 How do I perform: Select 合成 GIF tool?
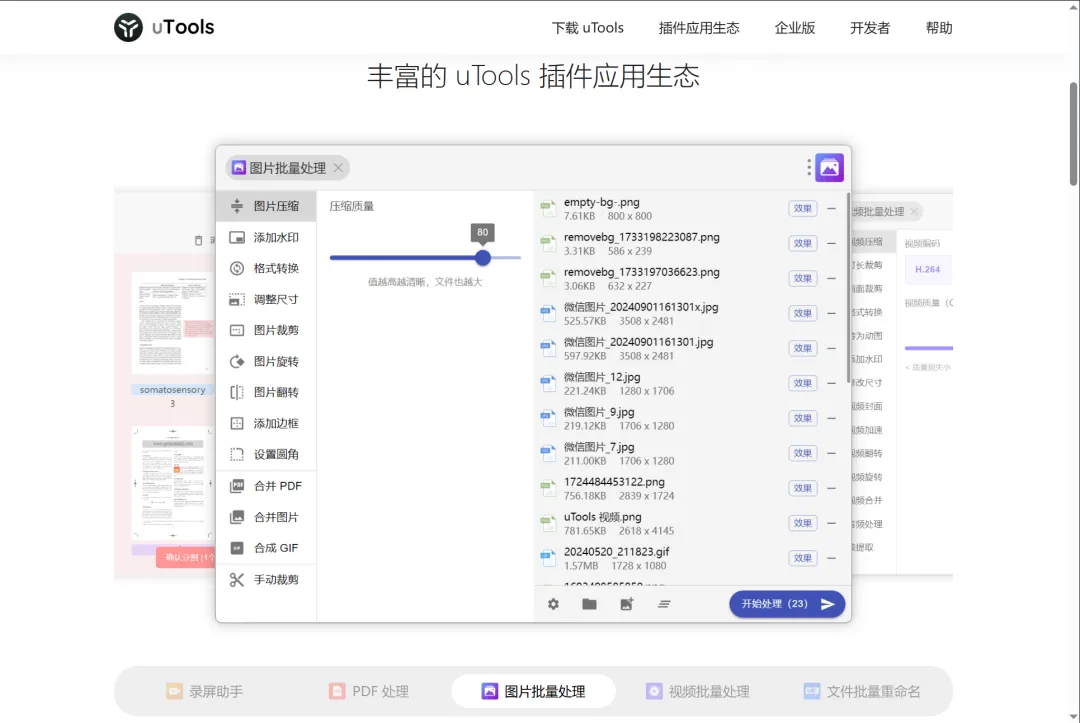[266, 548]
